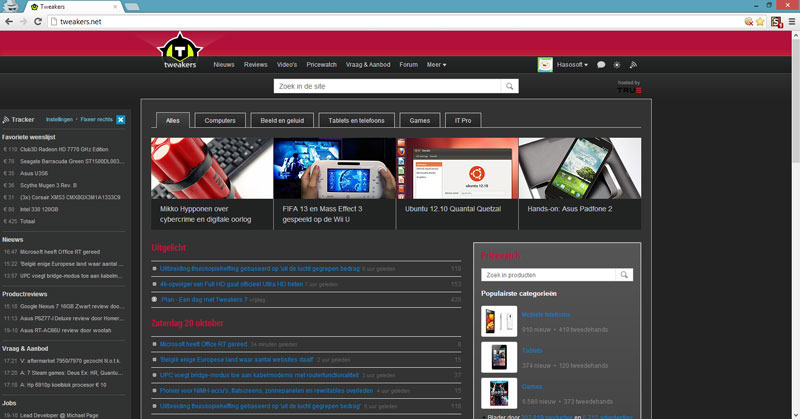Screen dimensions: 800x419
Task: Open Pricewatch in the navigation bar
Action: (321, 65)
